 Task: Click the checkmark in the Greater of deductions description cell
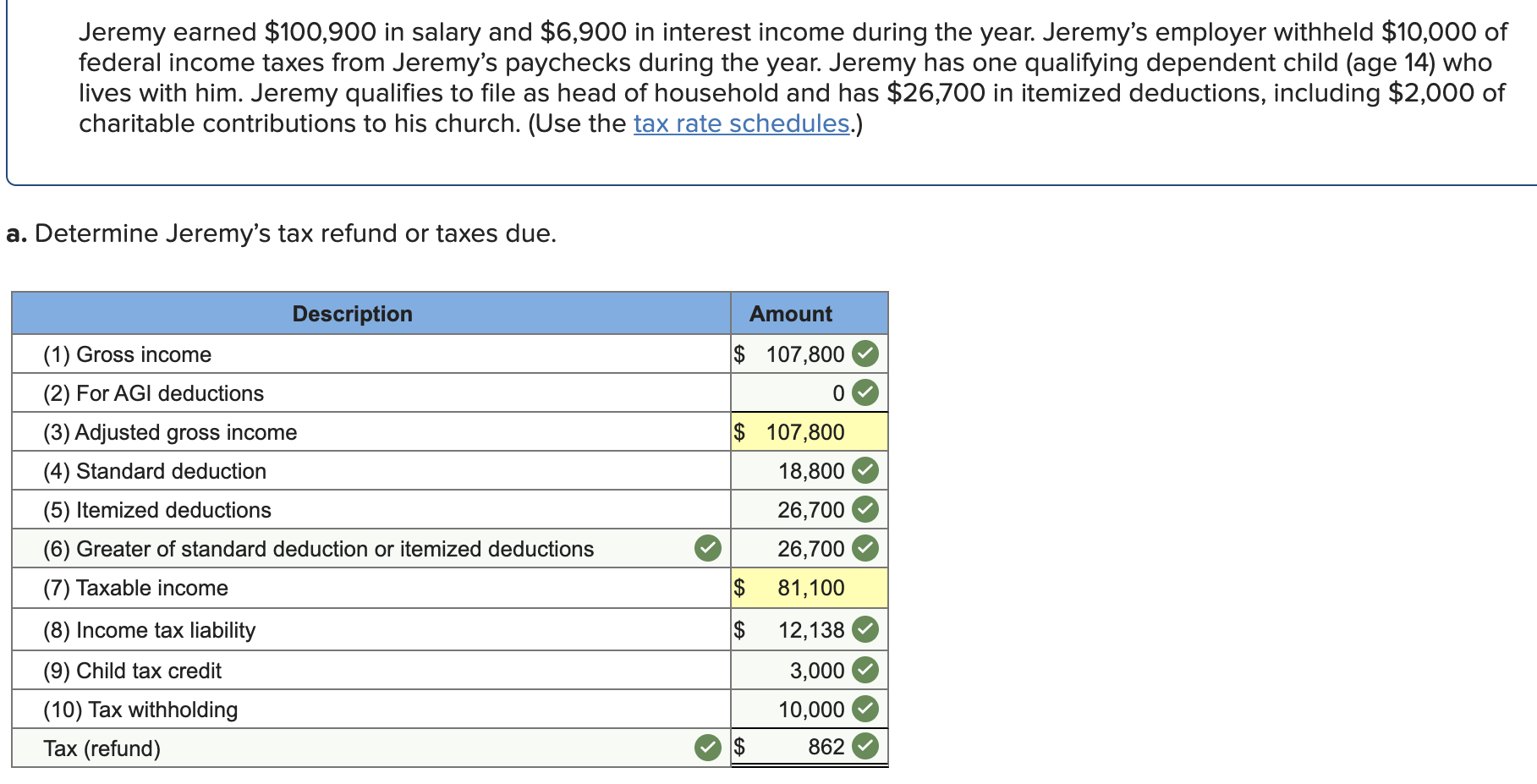click(708, 548)
